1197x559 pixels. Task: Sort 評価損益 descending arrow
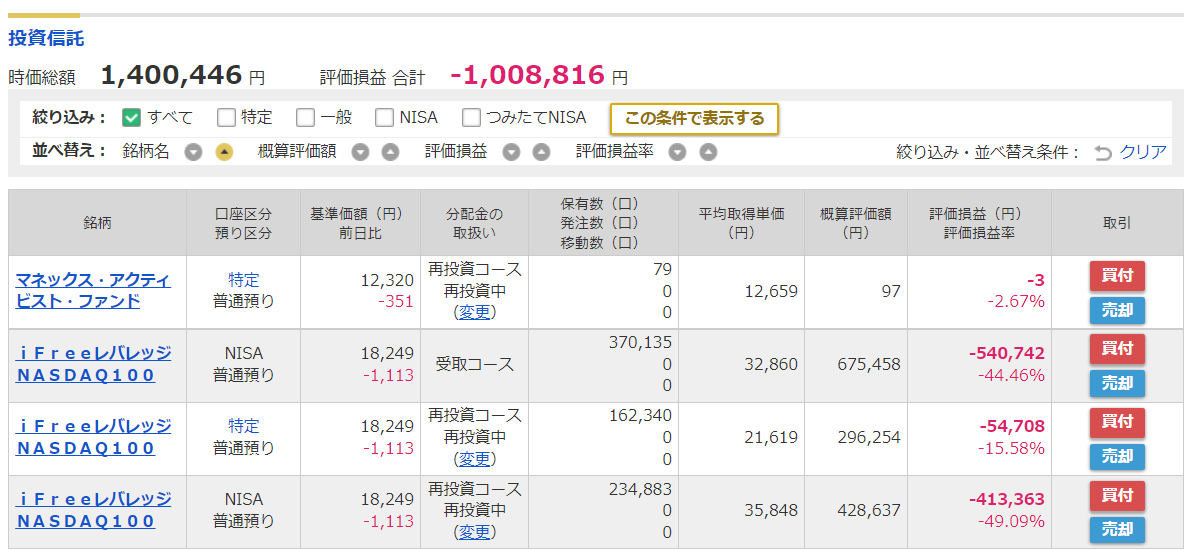pos(511,152)
